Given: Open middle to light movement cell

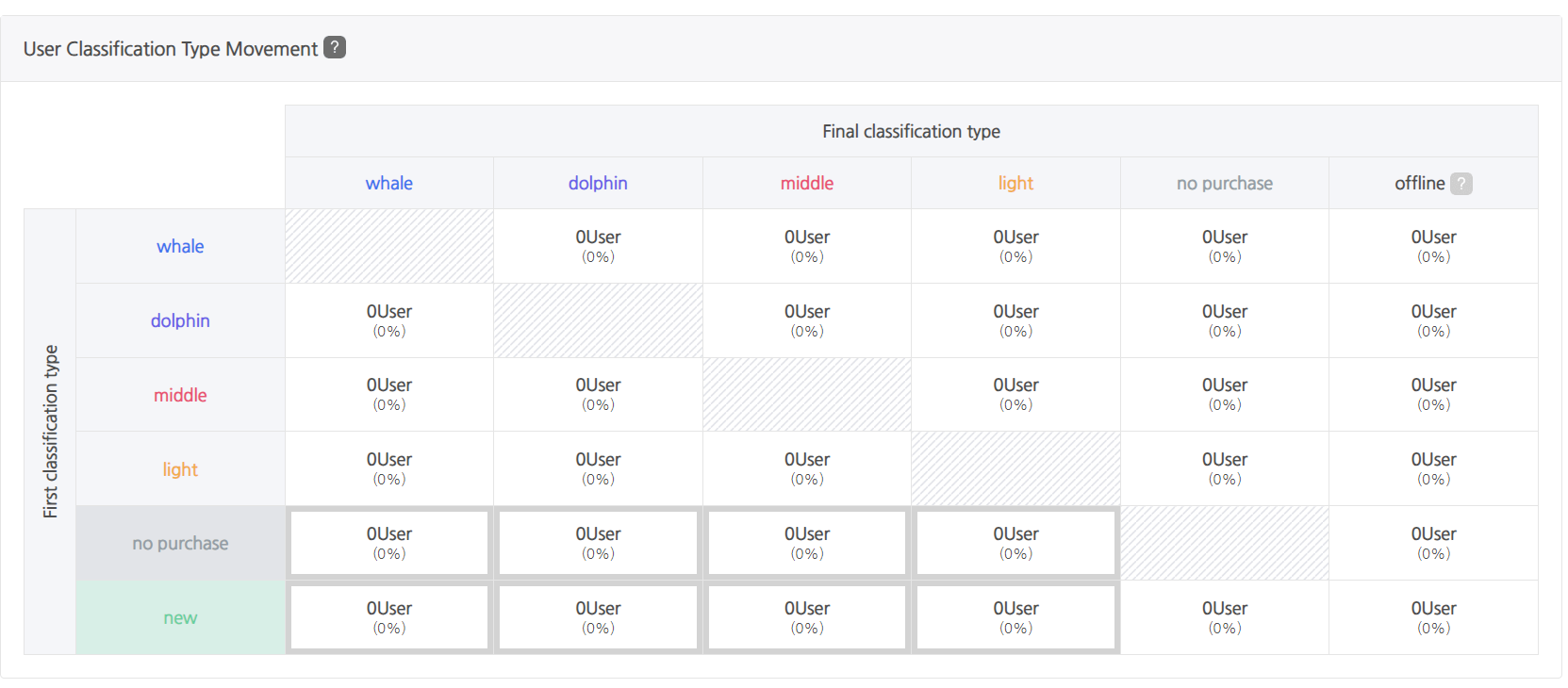Looking at the screenshot, I should [1015, 395].
